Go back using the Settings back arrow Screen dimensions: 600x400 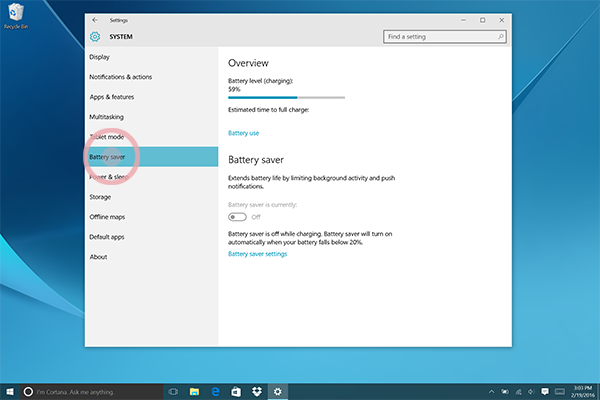95,20
